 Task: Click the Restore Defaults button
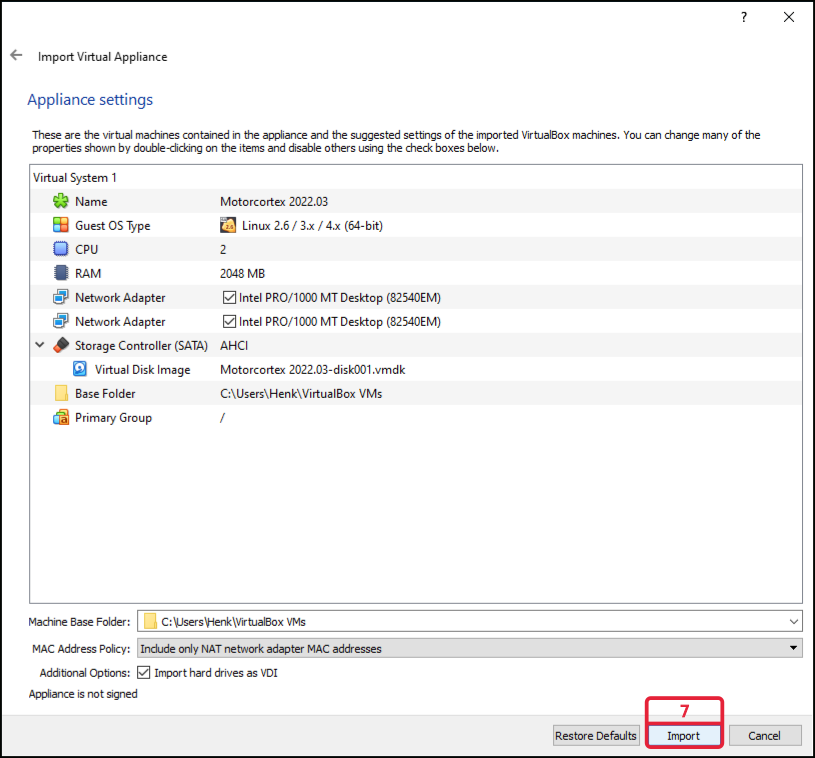[x=596, y=736]
